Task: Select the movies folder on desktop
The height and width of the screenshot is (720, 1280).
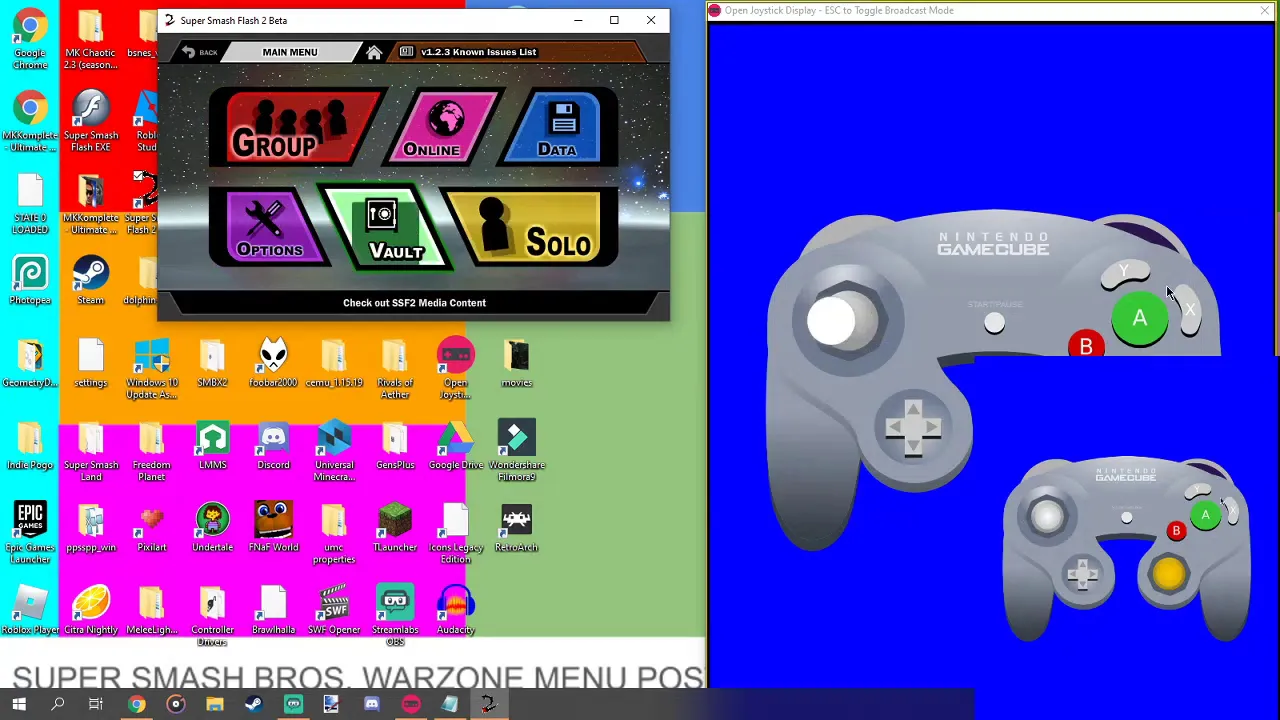Action: click(x=516, y=364)
